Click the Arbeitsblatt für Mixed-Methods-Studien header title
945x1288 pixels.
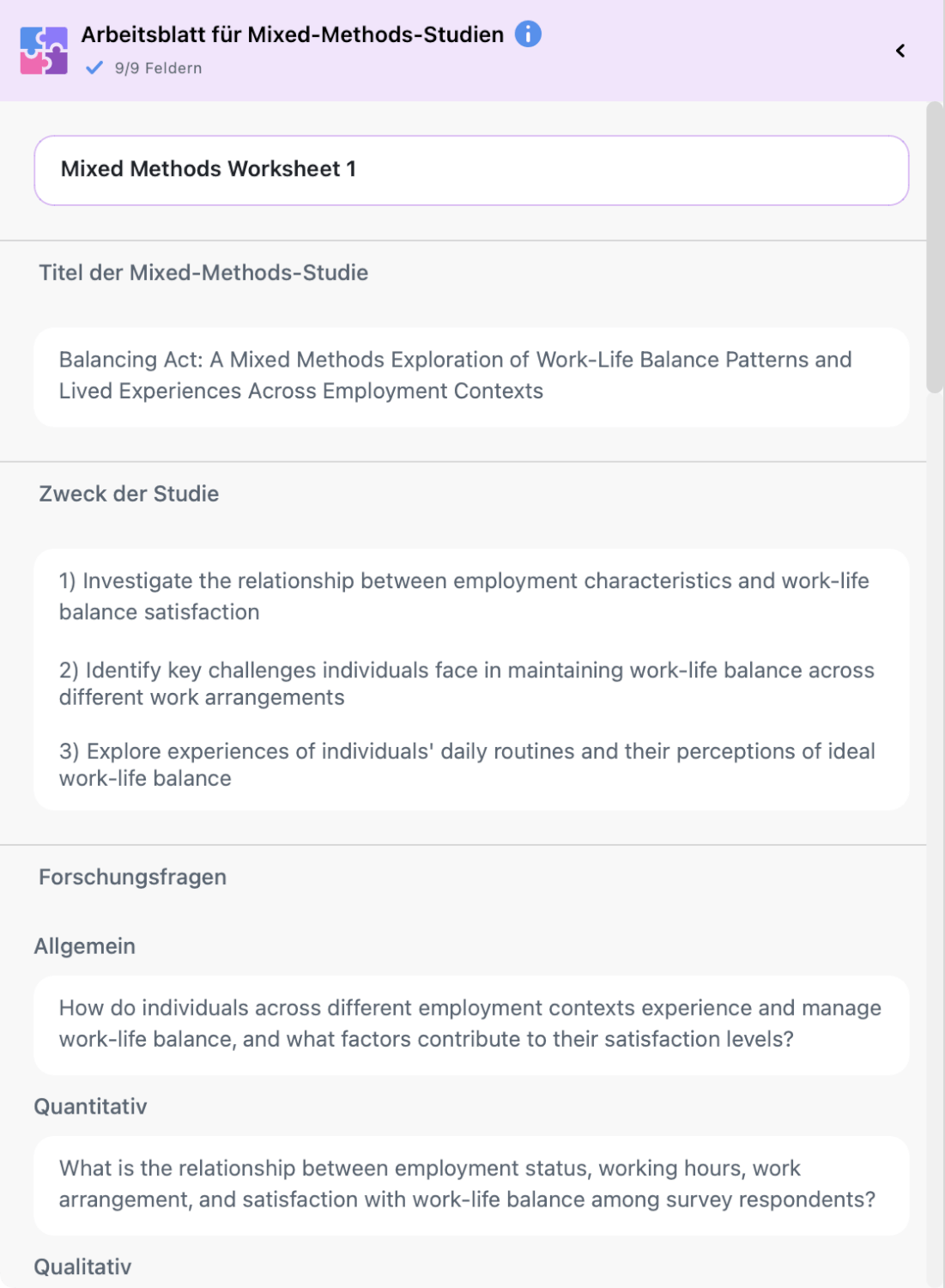point(292,33)
